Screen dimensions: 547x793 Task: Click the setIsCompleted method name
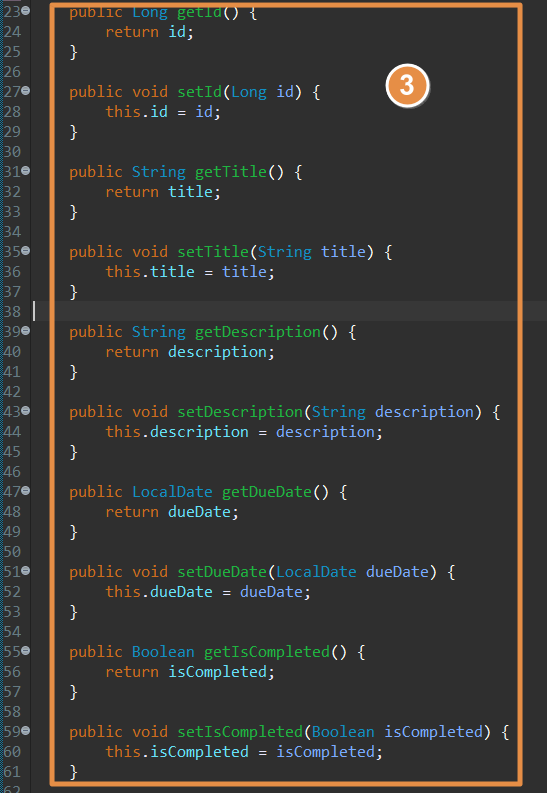coord(240,732)
